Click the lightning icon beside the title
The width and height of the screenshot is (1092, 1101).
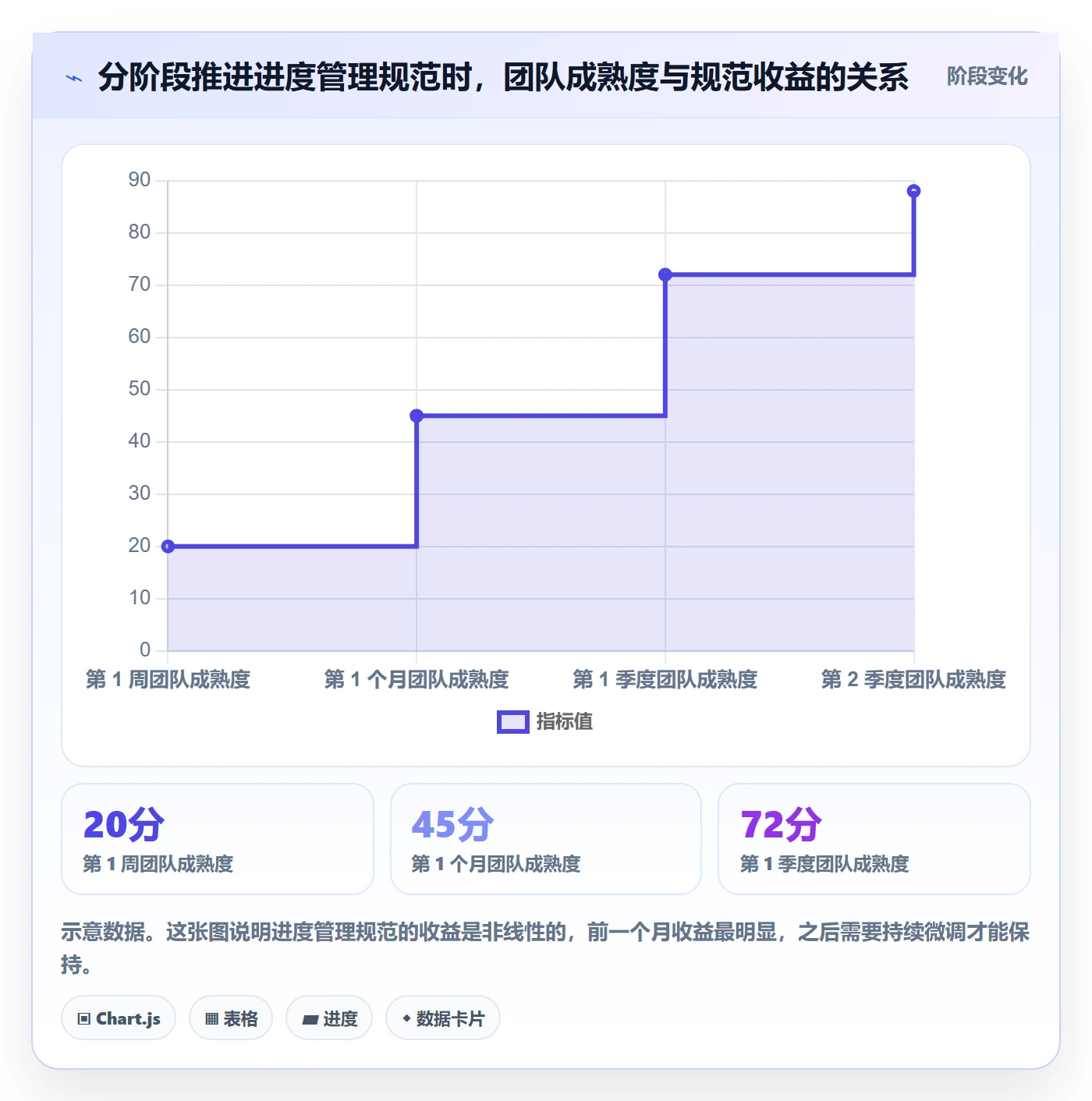click(x=74, y=78)
